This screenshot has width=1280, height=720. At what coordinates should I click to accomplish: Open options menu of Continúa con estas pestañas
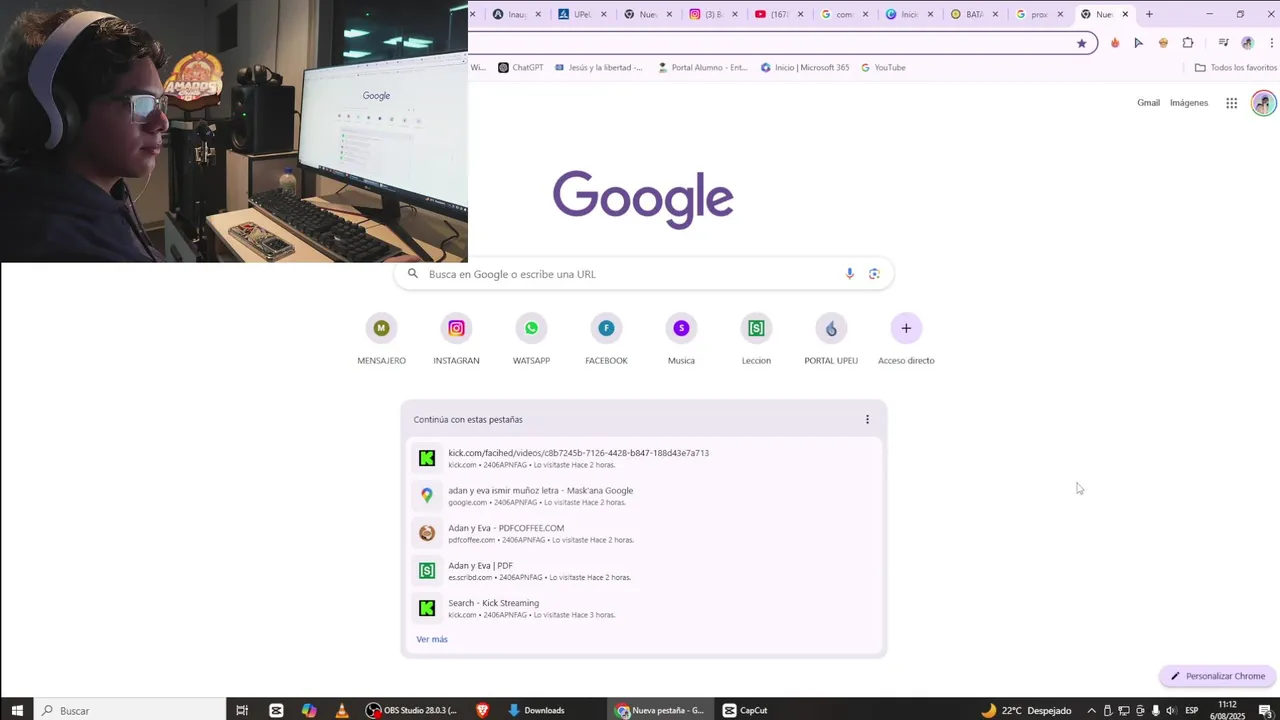867,420
